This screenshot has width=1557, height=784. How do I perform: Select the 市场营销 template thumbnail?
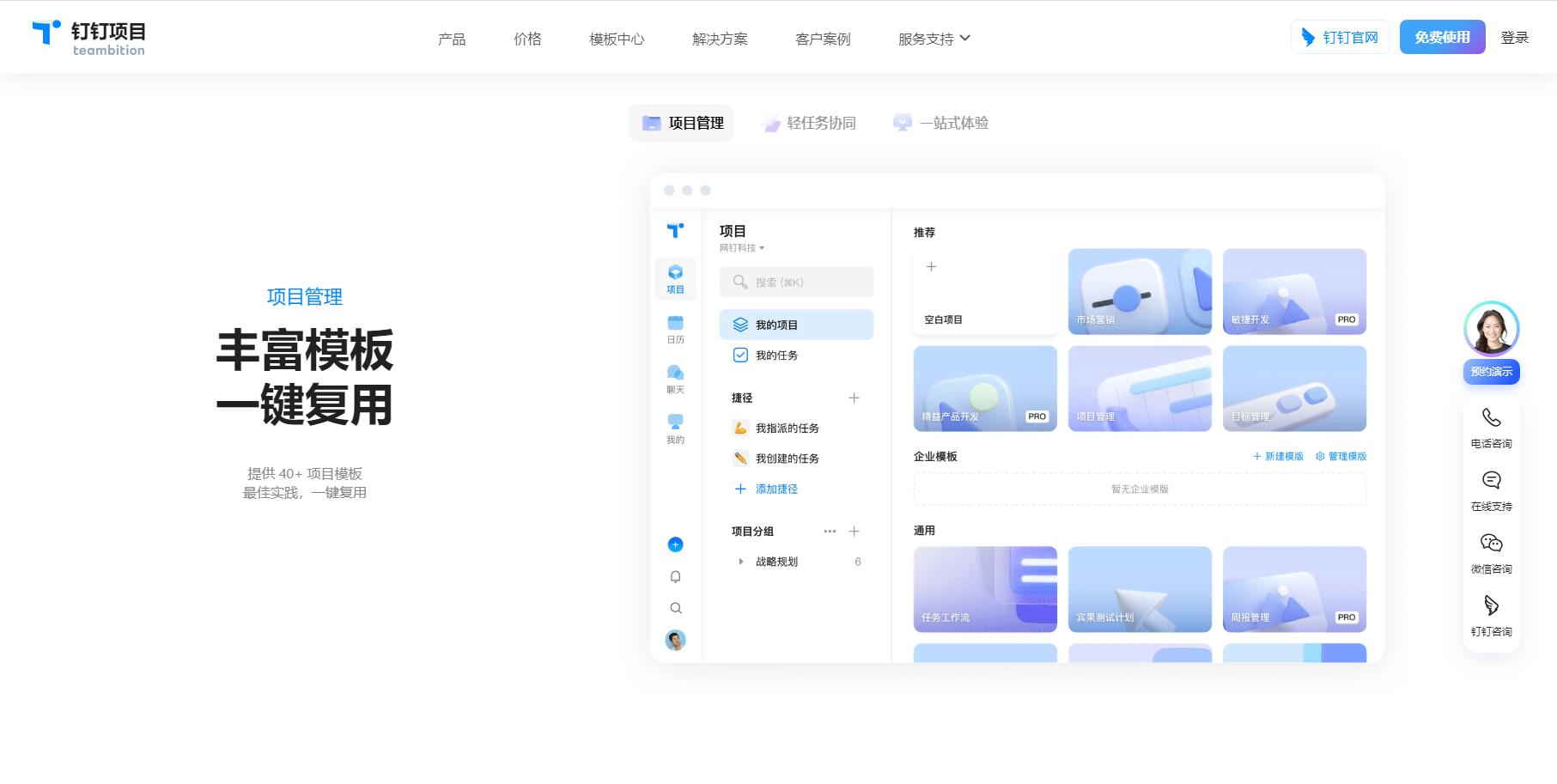tap(1140, 291)
